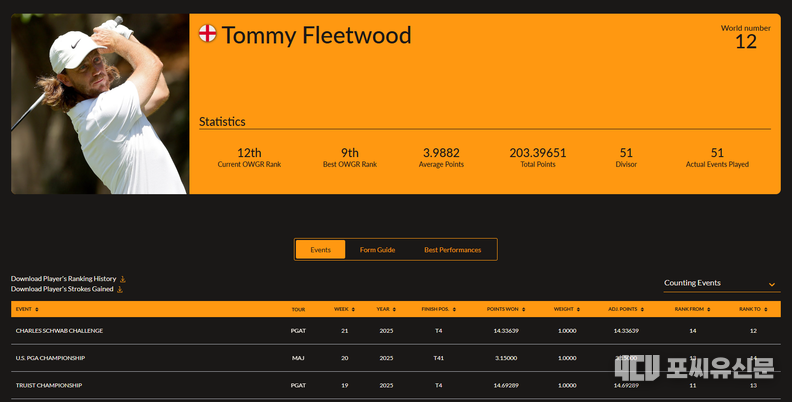Click the Tommy Fleetwood player photo
Screen dimensions: 792x402
[100, 104]
